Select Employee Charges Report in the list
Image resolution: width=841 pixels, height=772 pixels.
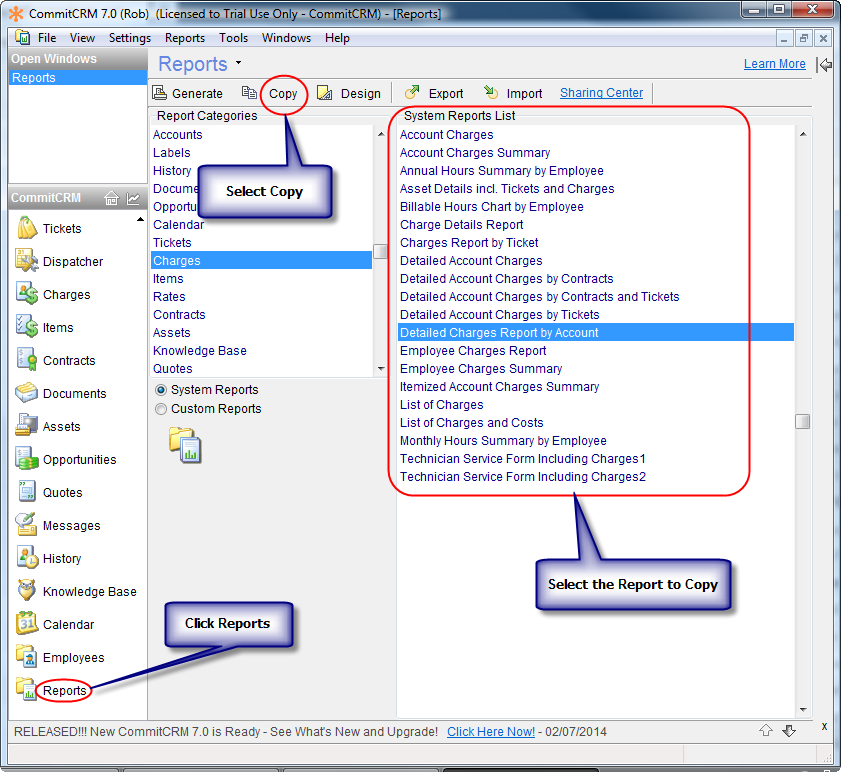coord(473,351)
